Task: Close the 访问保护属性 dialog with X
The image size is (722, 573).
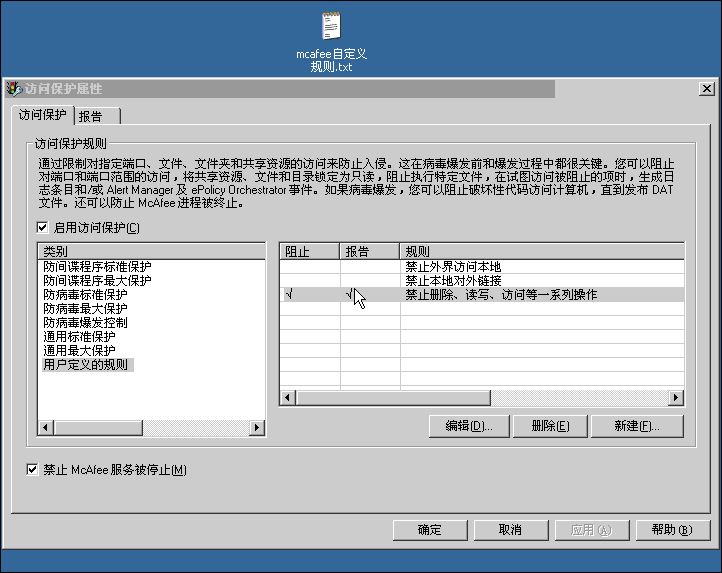Action: click(706, 88)
